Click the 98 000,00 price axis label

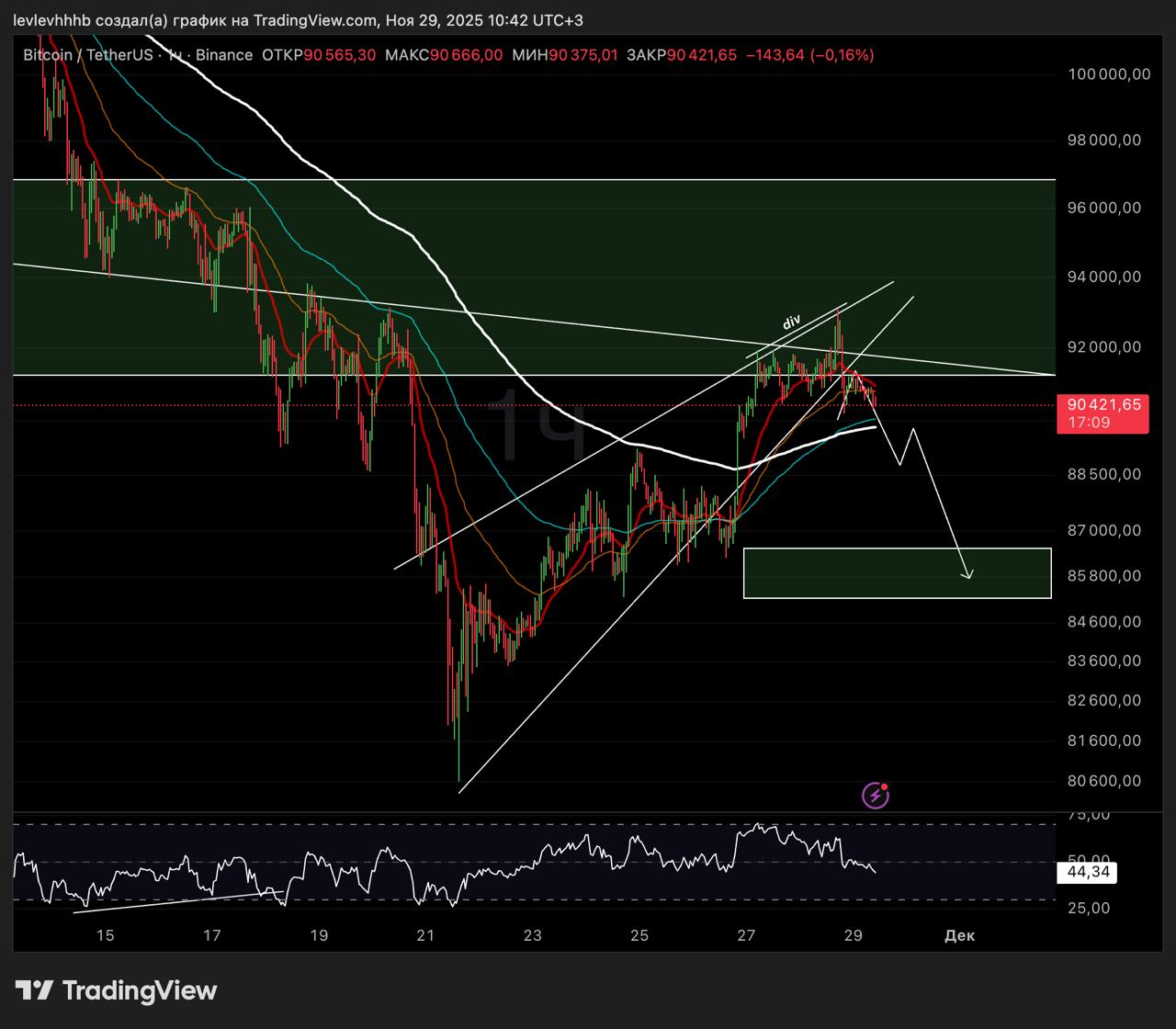1105,140
